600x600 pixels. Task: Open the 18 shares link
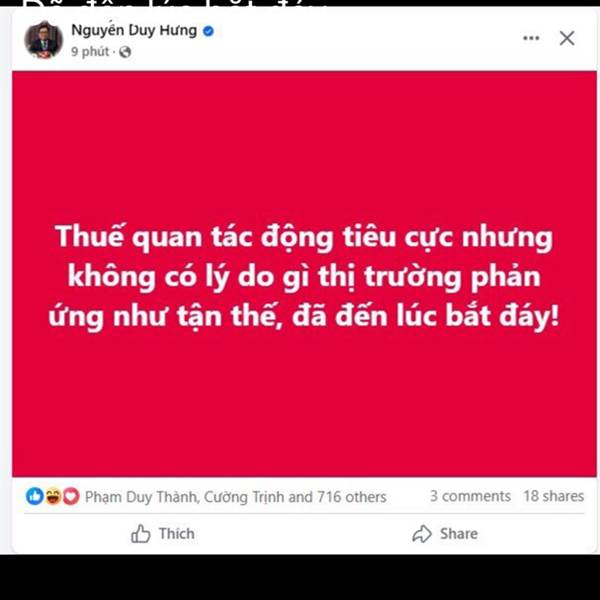point(554,496)
